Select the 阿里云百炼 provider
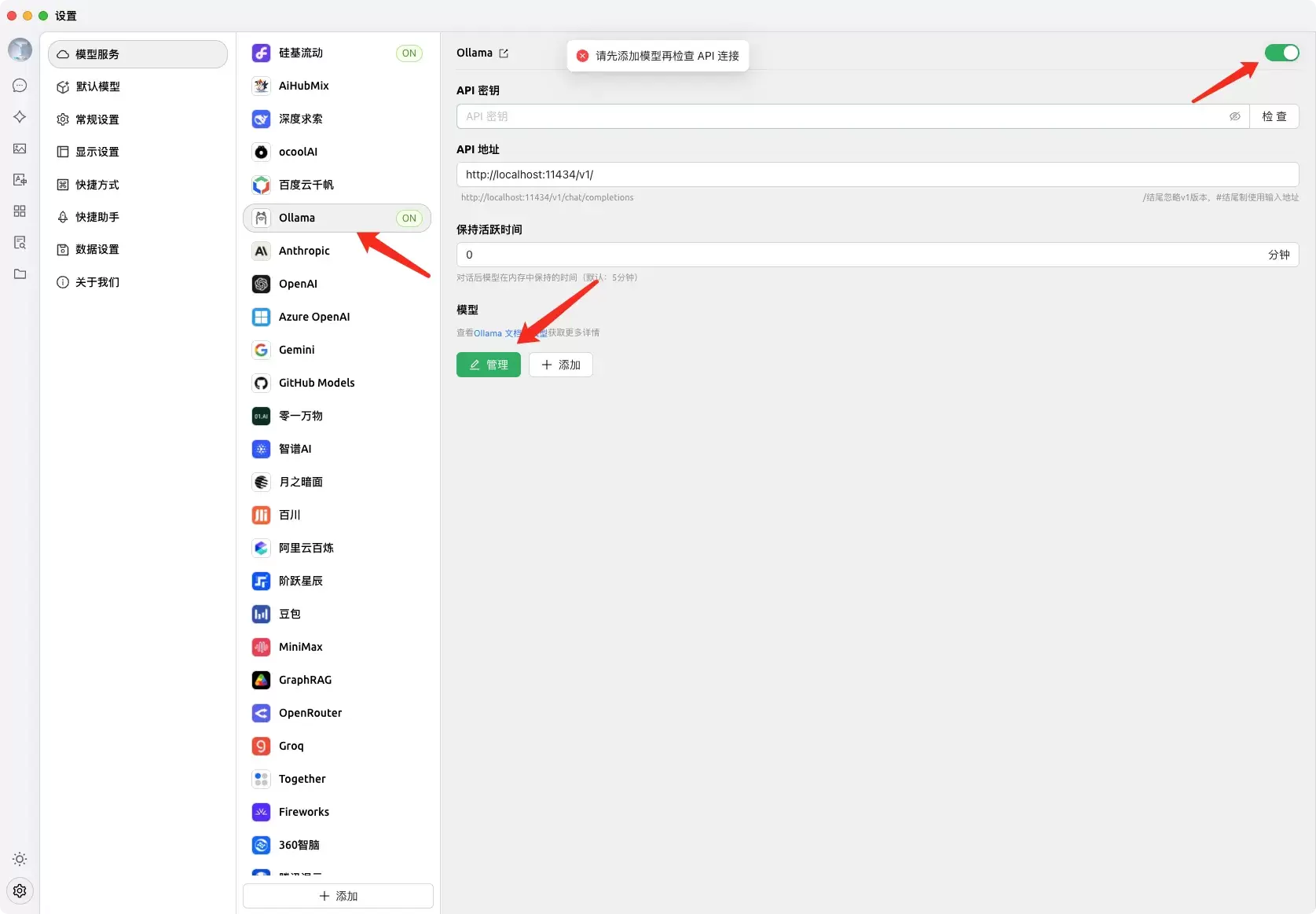The image size is (1316, 914). click(337, 548)
